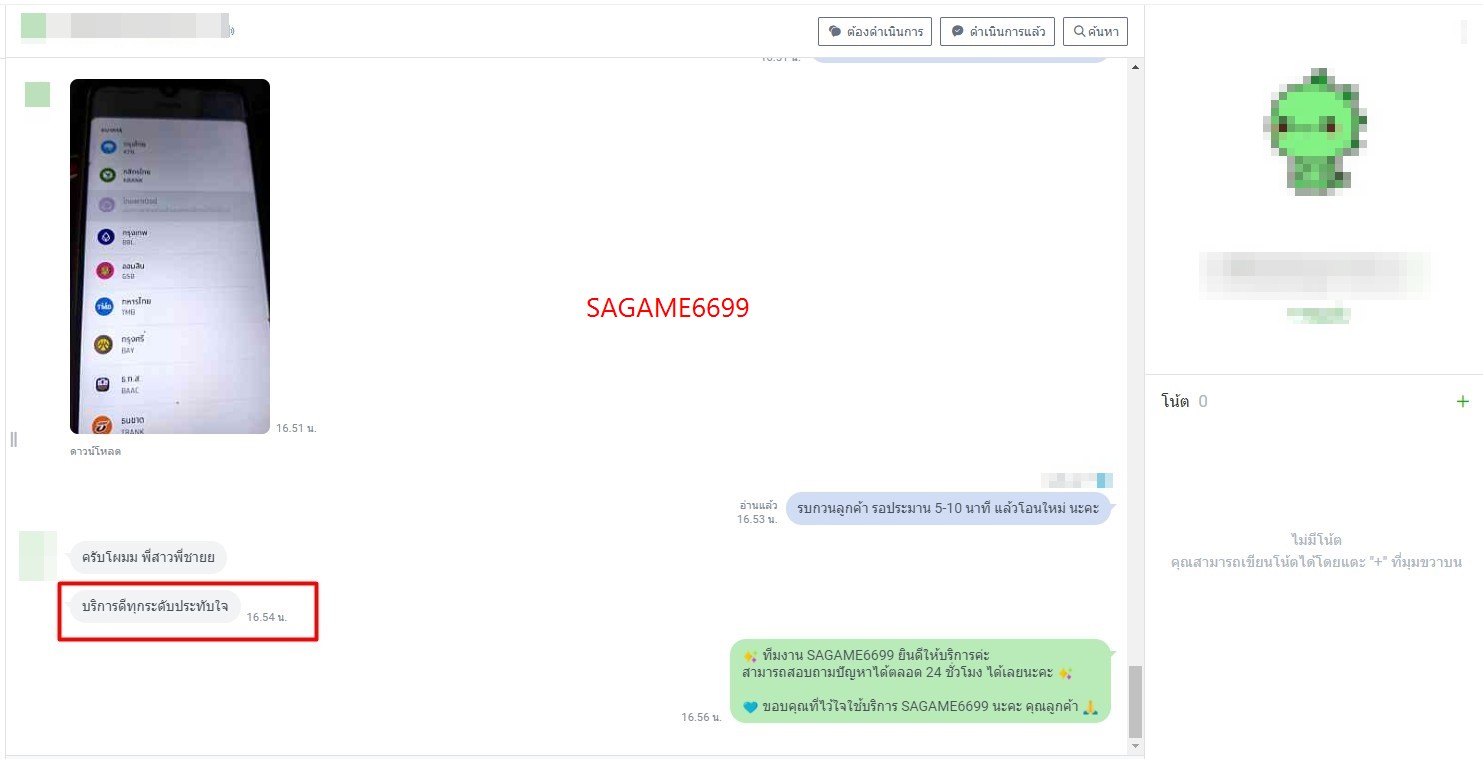Open the phone screenshot image thumbnail
This screenshot has width=1483, height=759.
point(170,256)
